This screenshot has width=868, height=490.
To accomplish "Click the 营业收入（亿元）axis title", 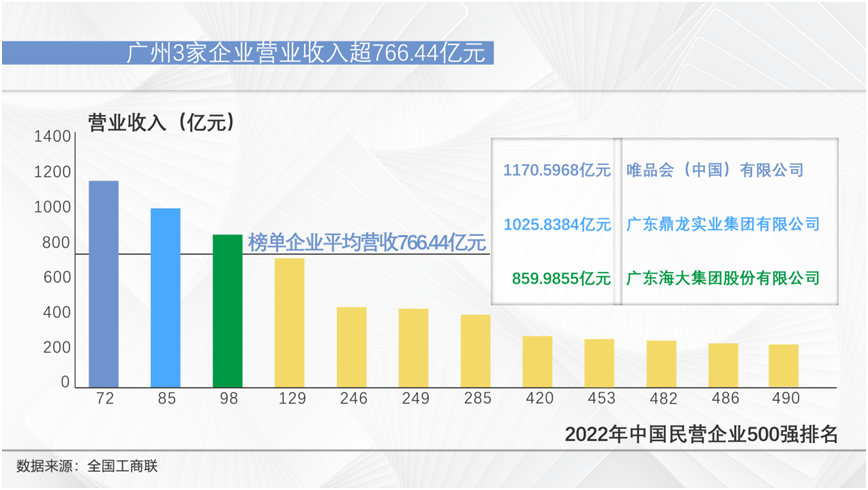I will click(x=161, y=122).
